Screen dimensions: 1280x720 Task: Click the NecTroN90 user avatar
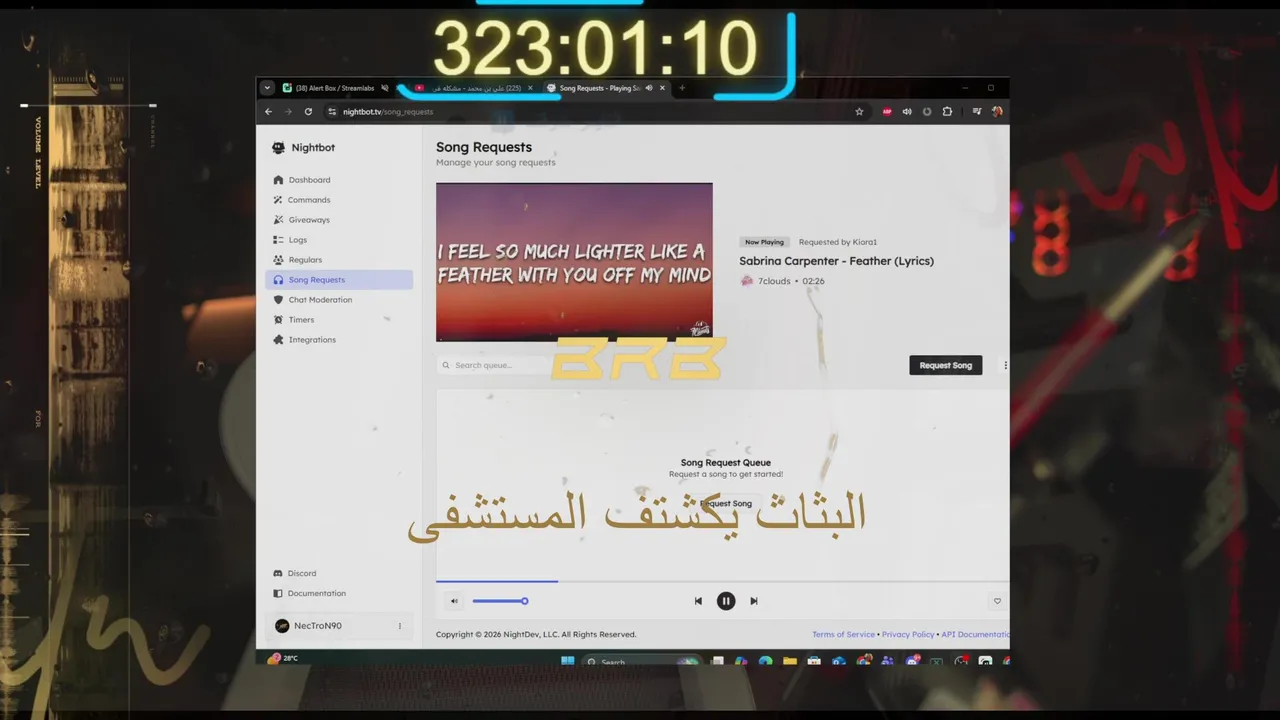[282, 626]
